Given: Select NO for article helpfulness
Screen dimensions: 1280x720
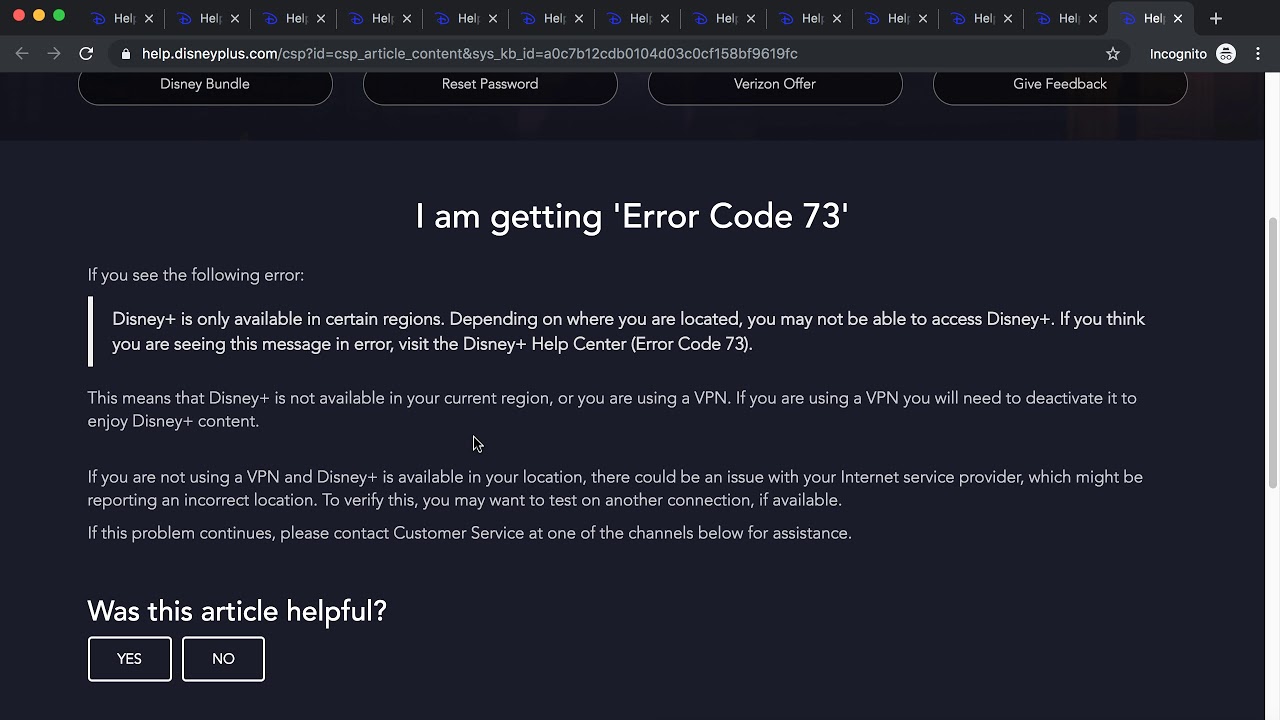Looking at the screenshot, I should (x=222, y=658).
